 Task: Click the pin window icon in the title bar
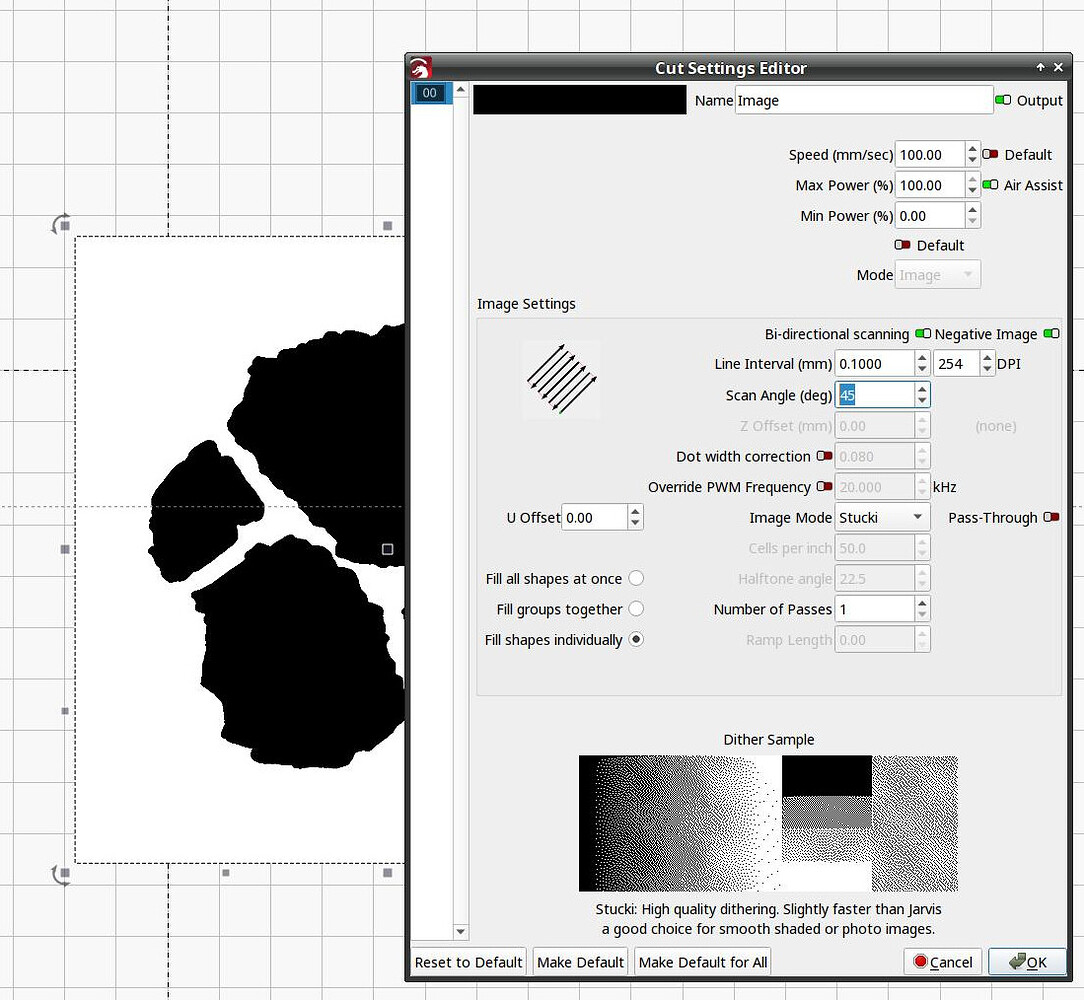(1040, 67)
